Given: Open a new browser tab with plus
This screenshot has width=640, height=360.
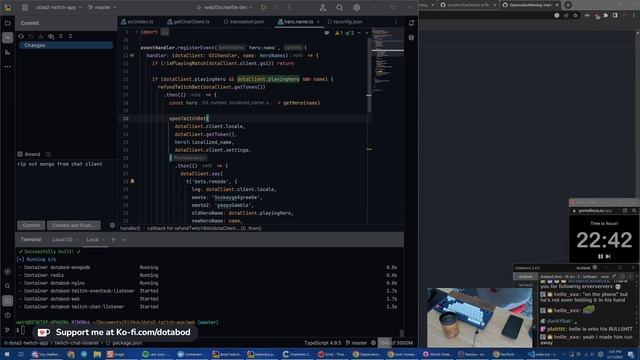Looking at the screenshot, I should (568, 5).
